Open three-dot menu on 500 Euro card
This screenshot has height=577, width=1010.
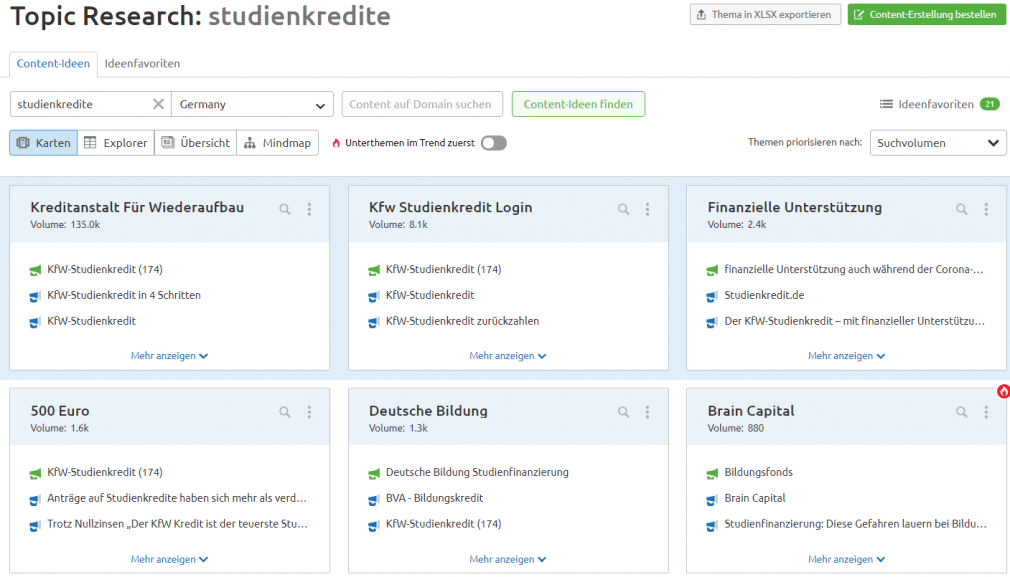(x=309, y=412)
